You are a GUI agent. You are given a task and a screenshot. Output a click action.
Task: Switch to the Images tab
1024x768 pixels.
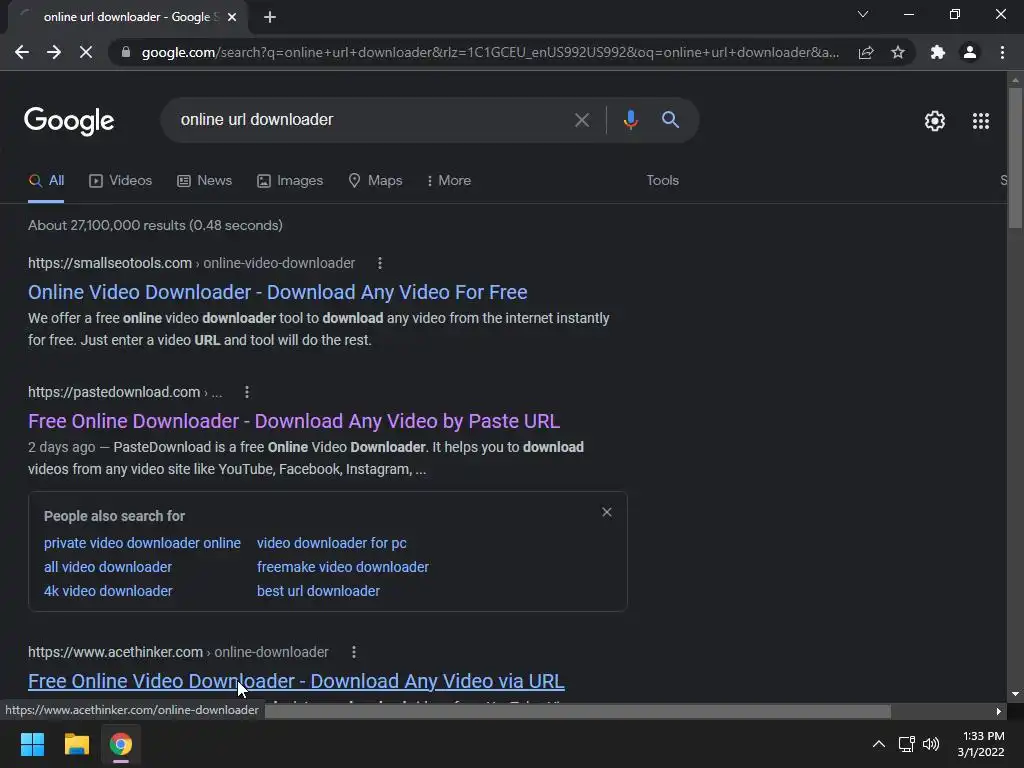(290, 181)
